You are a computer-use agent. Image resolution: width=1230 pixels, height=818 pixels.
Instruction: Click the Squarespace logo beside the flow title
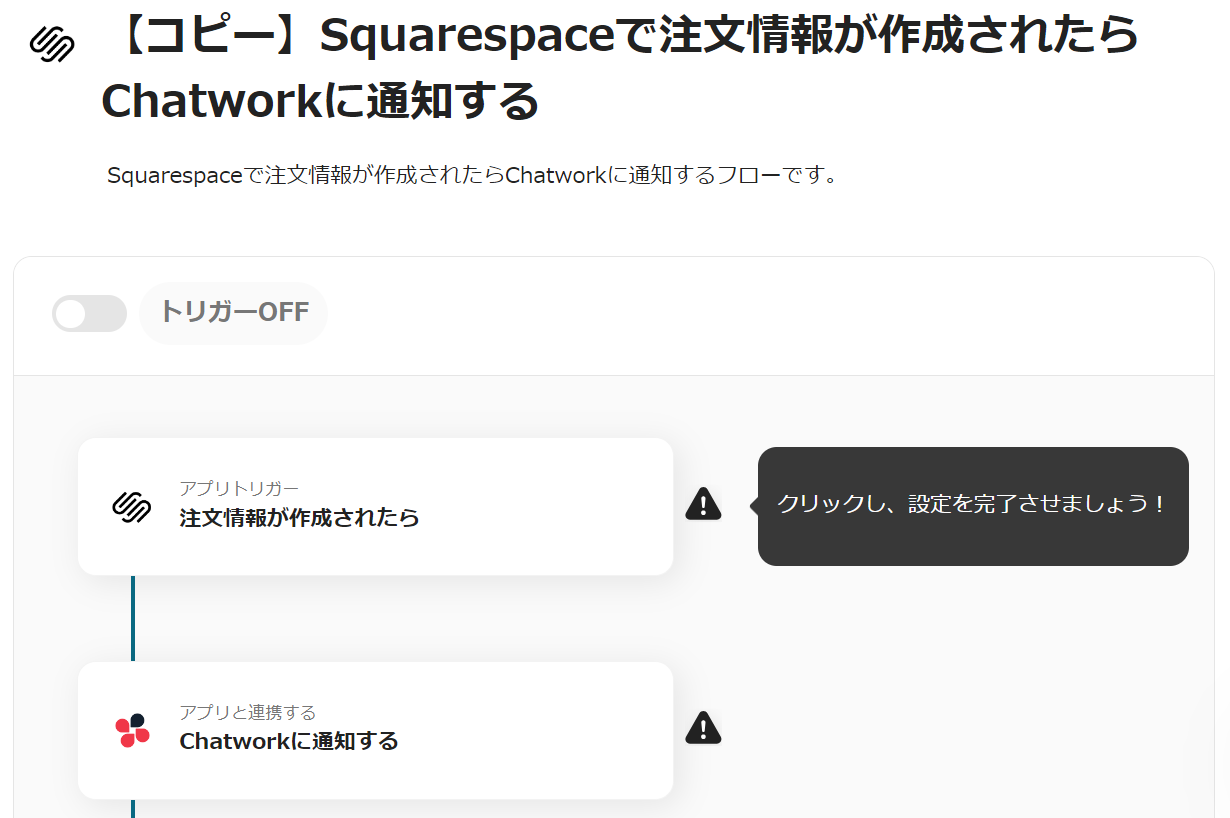coord(52,44)
